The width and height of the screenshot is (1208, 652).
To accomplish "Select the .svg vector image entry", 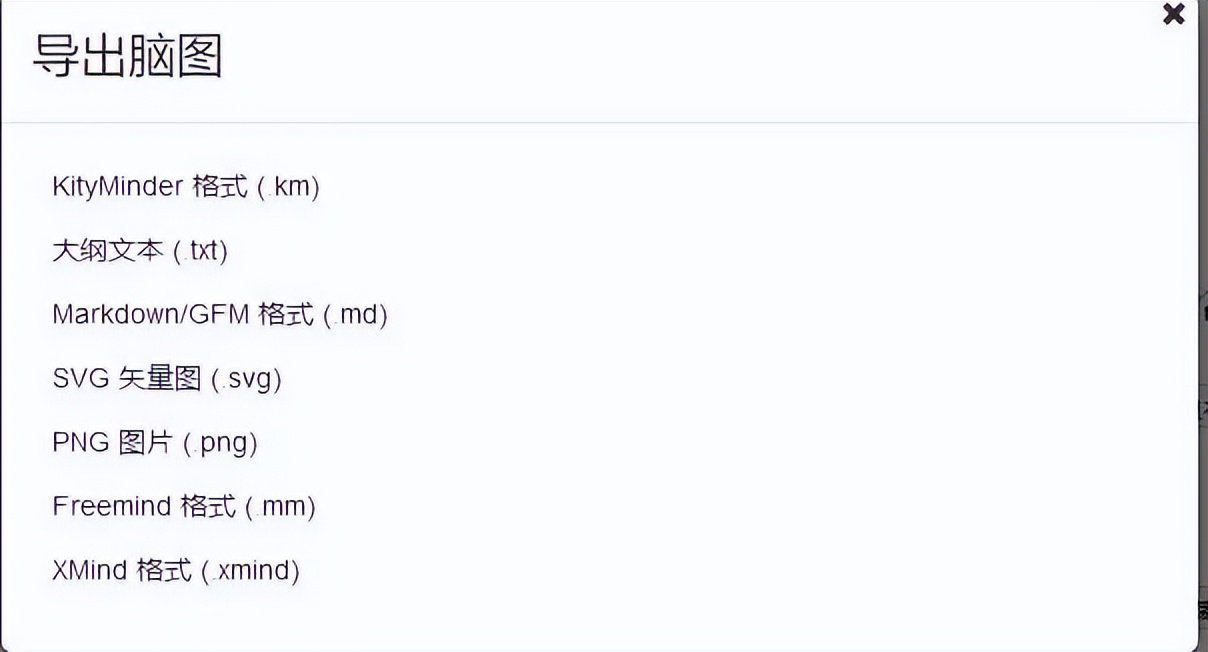I will (x=167, y=379).
